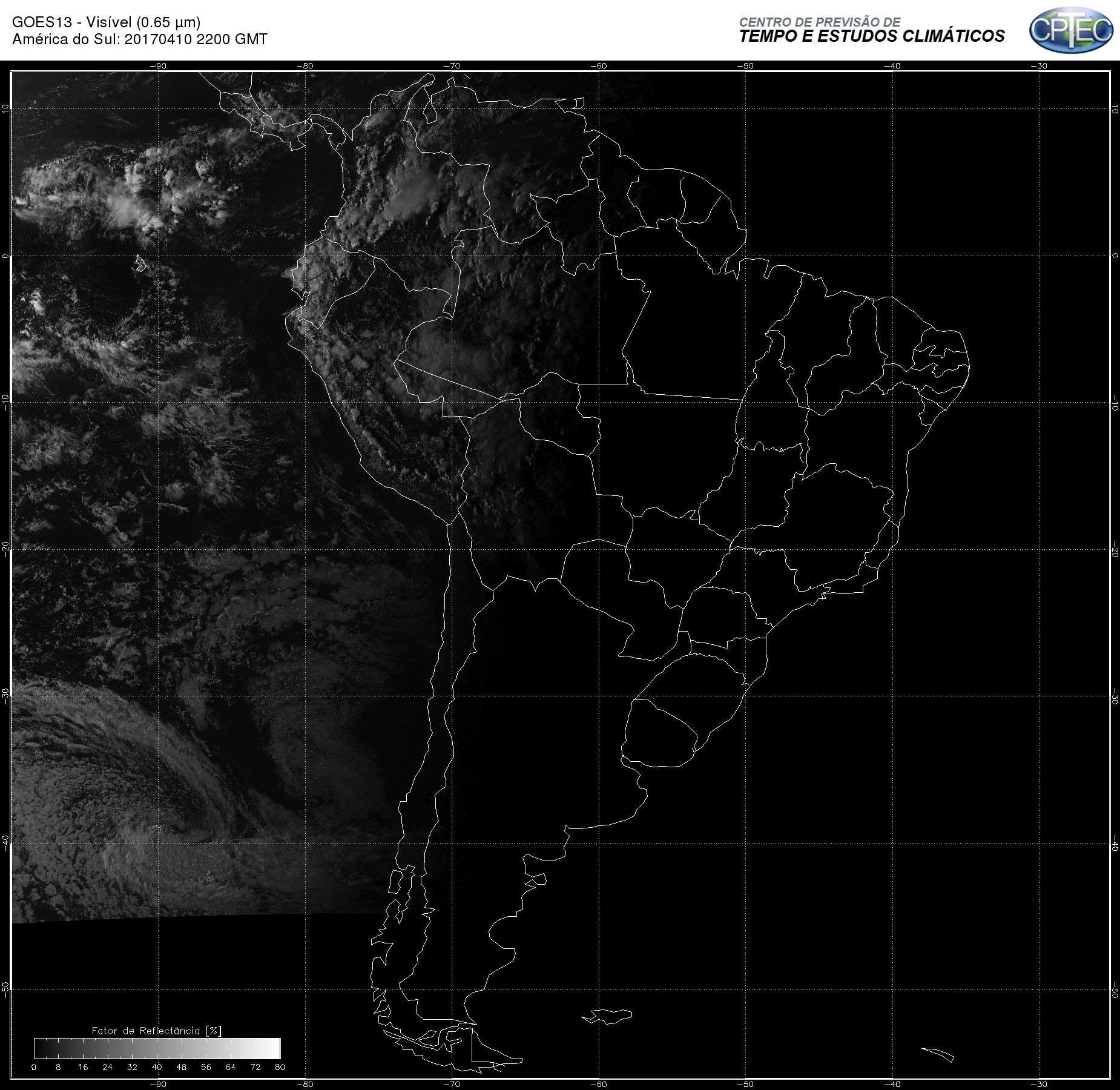Screen dimensions: 1120x1090
Task: Click the 'Fator de Reflectância [%]' label
Action: [x=157, y=1031]
